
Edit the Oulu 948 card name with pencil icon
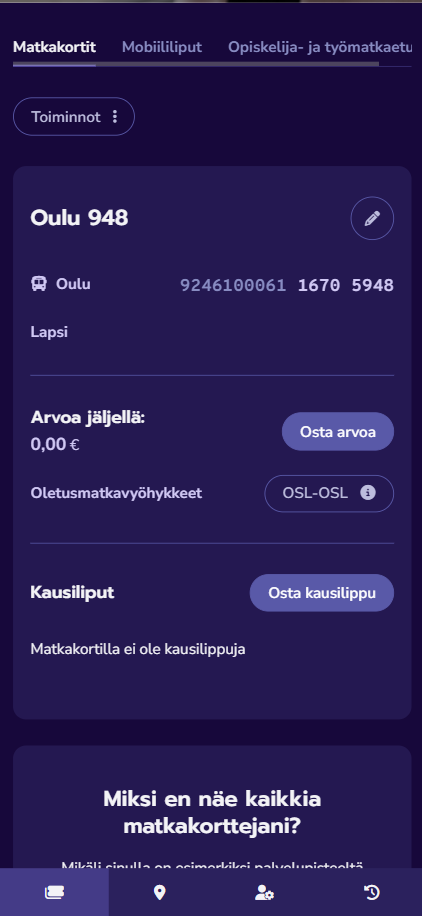pyautogui.click(x=372, y=218)
